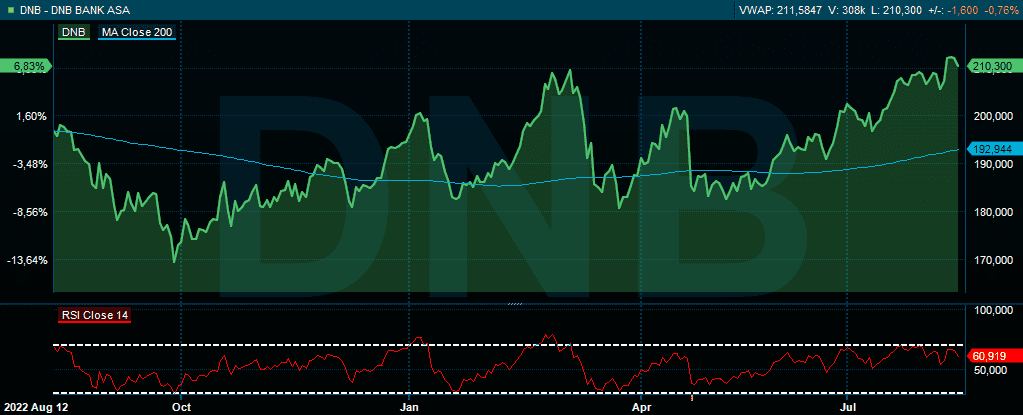1023x415 pixels.
Task: Click the Jan label on time axis
Action: [x=408, y=406]
